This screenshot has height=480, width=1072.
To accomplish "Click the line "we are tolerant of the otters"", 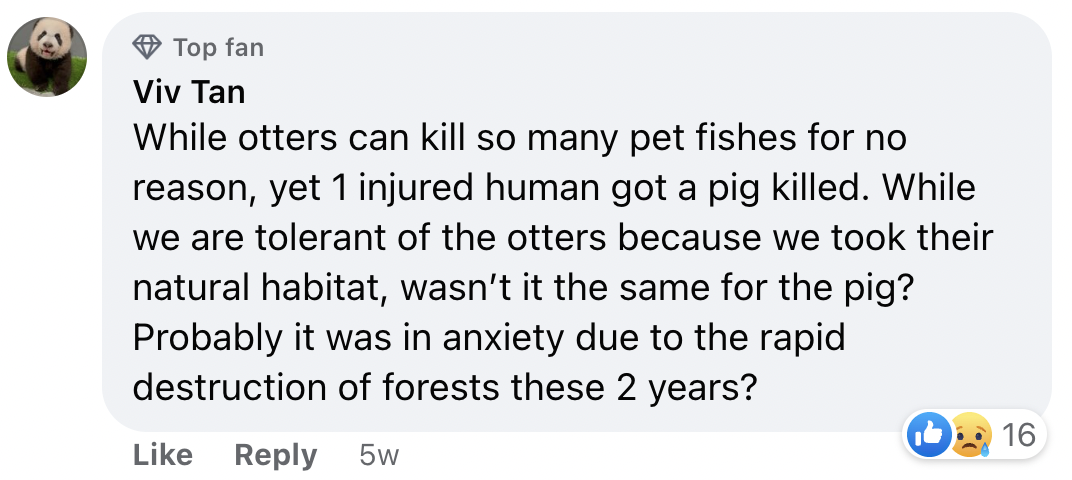I will [x=563, y=237].
